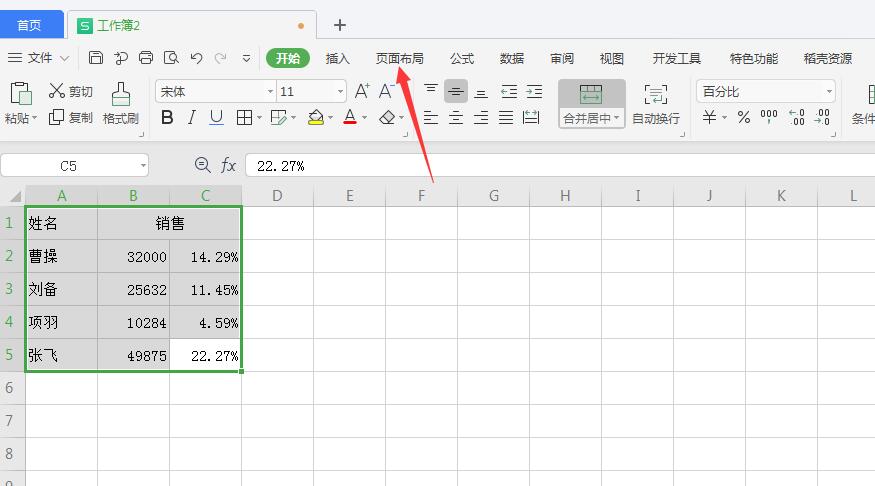
Task: Align text right
Action: [480, 117]
